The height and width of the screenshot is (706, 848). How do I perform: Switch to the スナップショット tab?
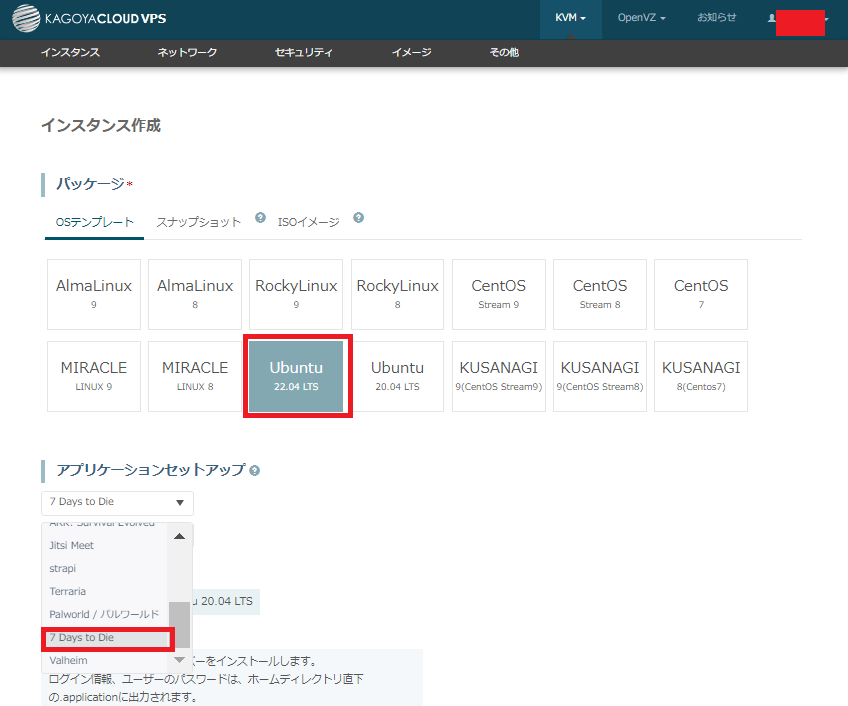pyautogui.click(x=198, y=222)
